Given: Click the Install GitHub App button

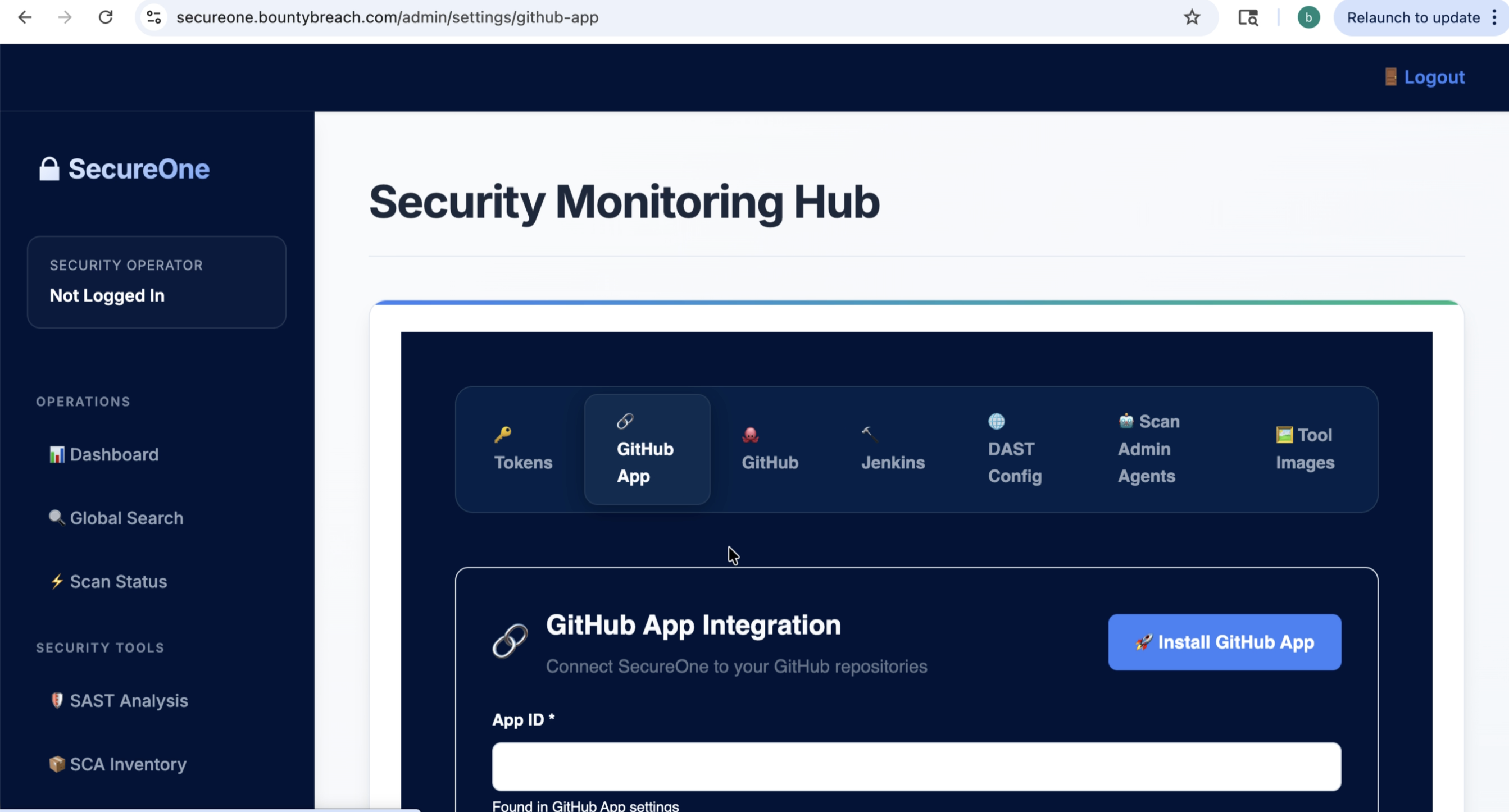Looking at the screenshot, I should pos(1224,642).
